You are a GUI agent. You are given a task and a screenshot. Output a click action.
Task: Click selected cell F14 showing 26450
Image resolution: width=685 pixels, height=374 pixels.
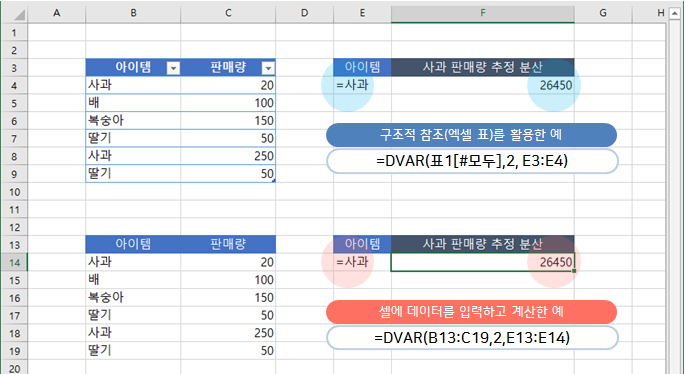483,262
